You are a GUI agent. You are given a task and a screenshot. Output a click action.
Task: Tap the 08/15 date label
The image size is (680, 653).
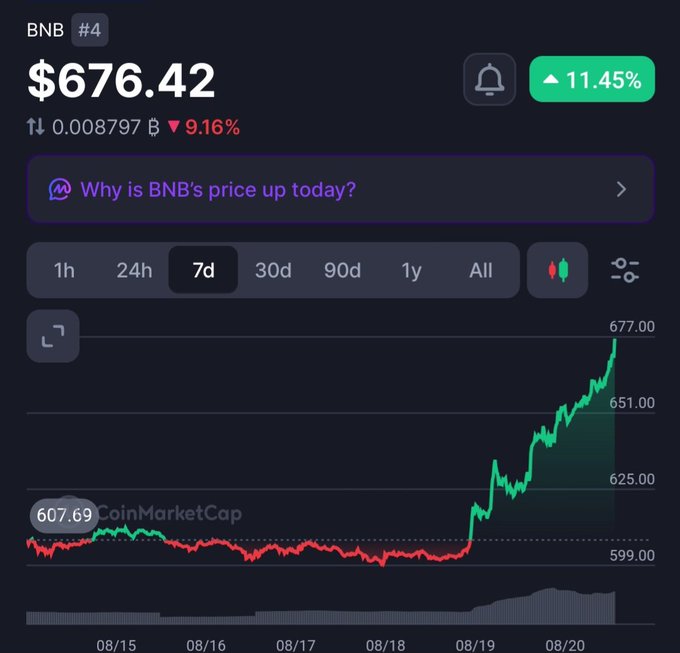pos(116,645)
